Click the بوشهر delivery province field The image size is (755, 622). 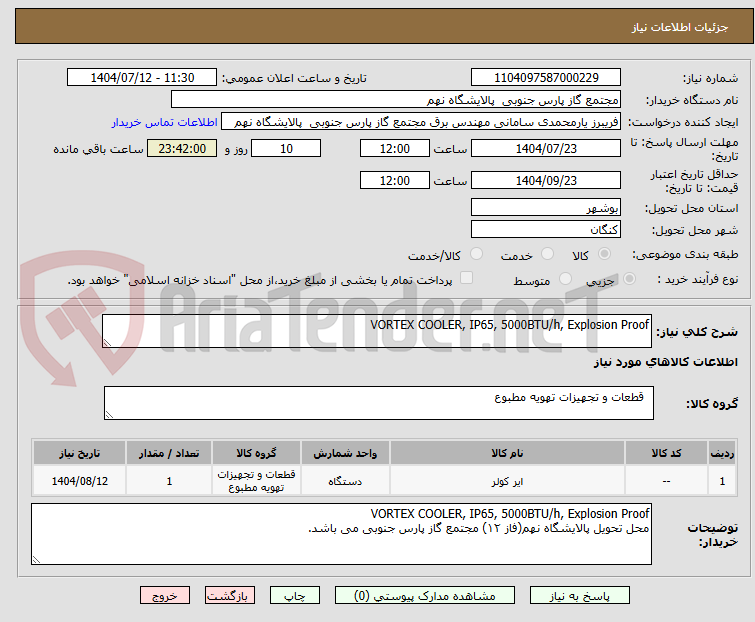click(545, 208)
